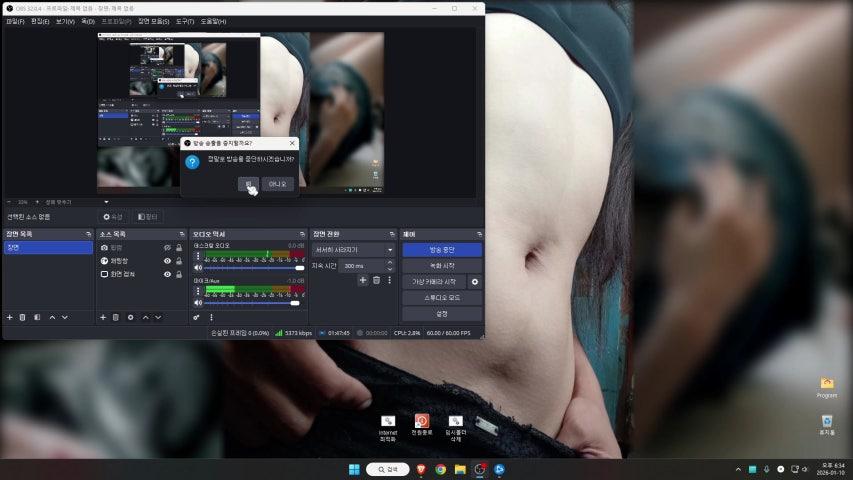Viewport: 853px width, 480px height.
Task: Toggle visibility of the 채팅창 source
Action: [167, 260]
